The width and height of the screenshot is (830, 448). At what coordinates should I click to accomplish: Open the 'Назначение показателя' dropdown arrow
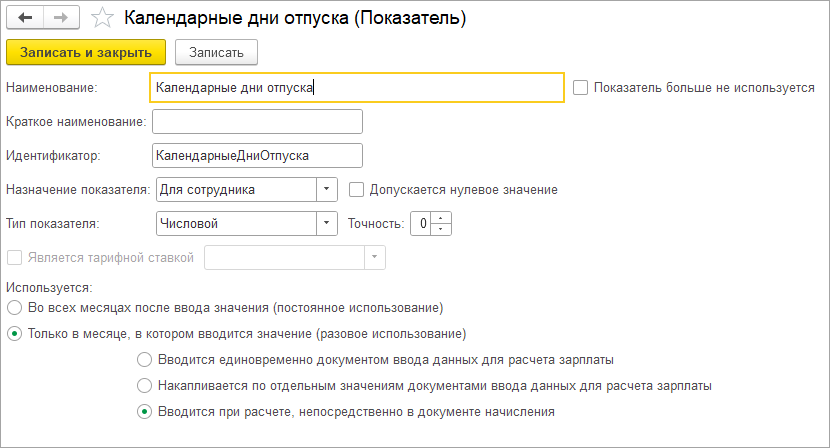pyautogui.click(x=327, y=189)
